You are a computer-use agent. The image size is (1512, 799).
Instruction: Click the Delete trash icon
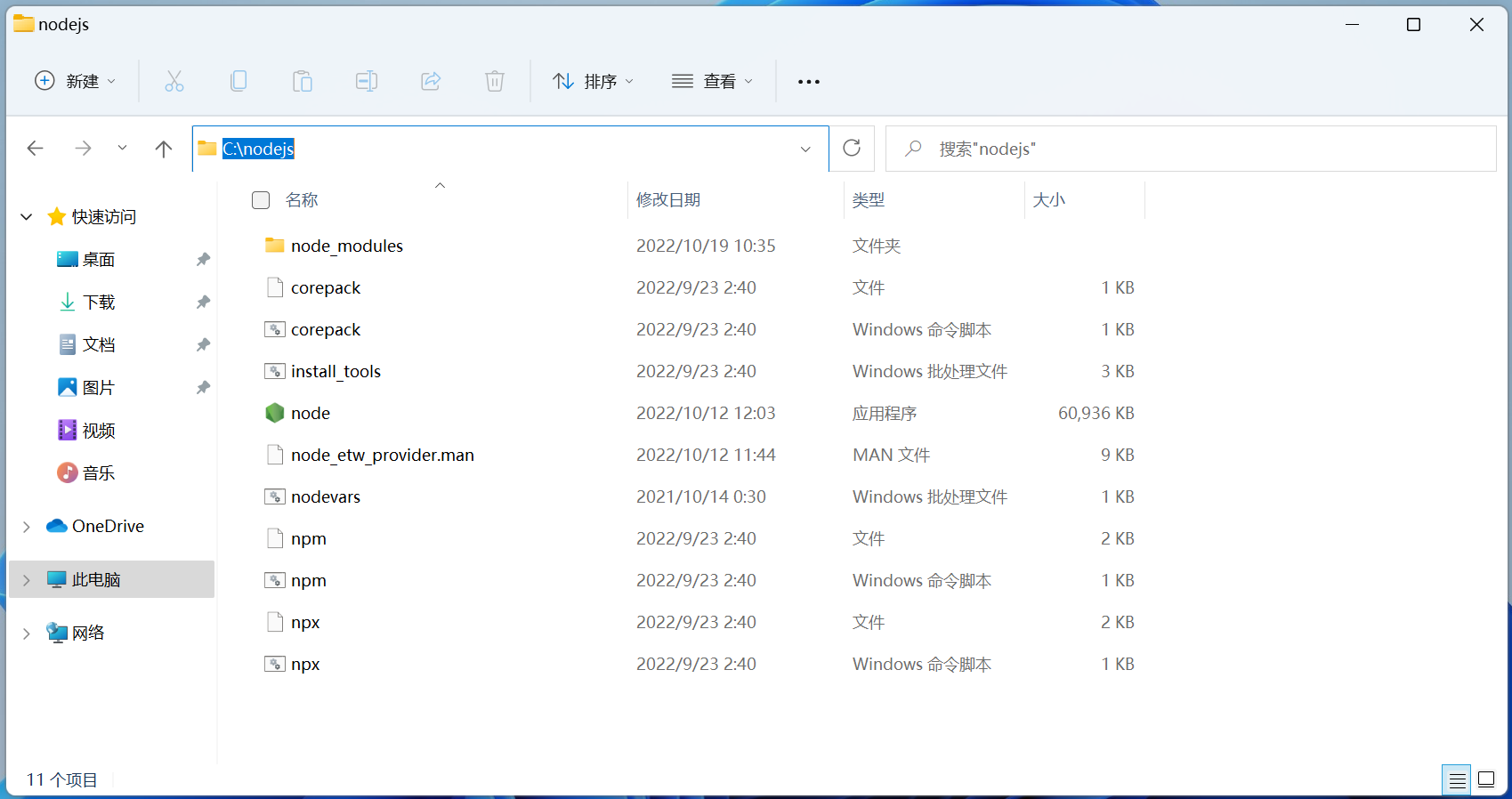[x=495, y=82]
